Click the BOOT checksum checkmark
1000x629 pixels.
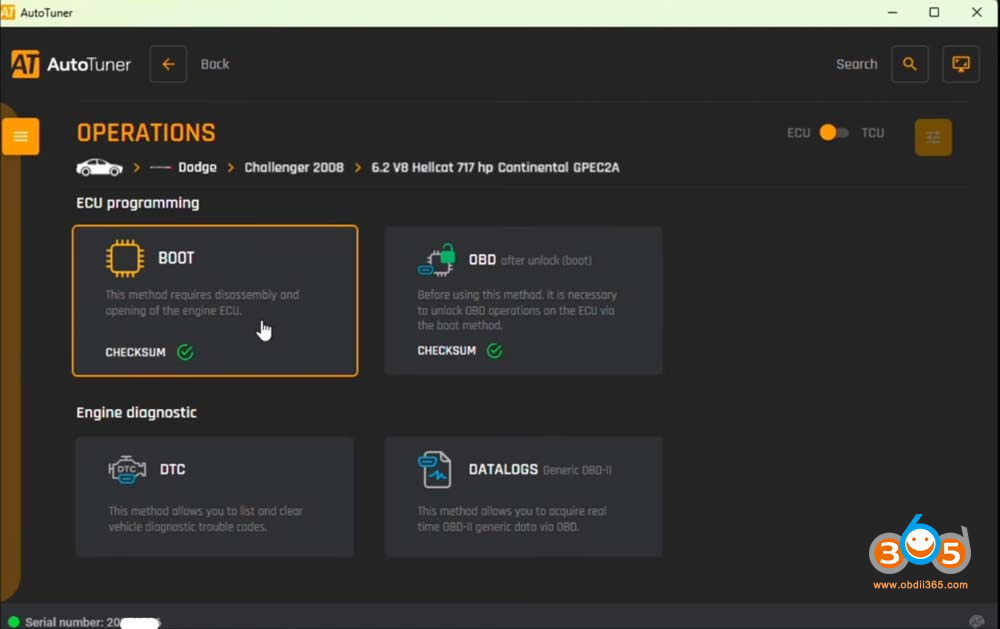click(x=185, y=352)
